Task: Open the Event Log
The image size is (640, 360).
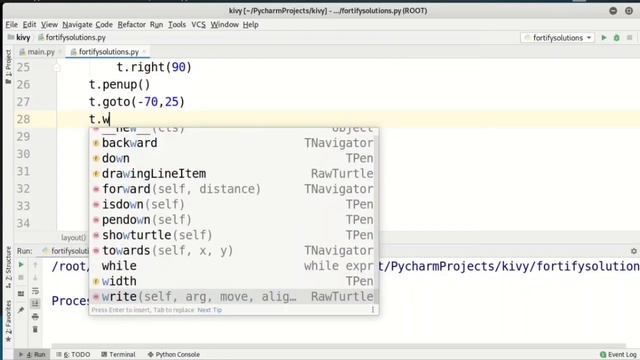Action: (x=618, y=354)
